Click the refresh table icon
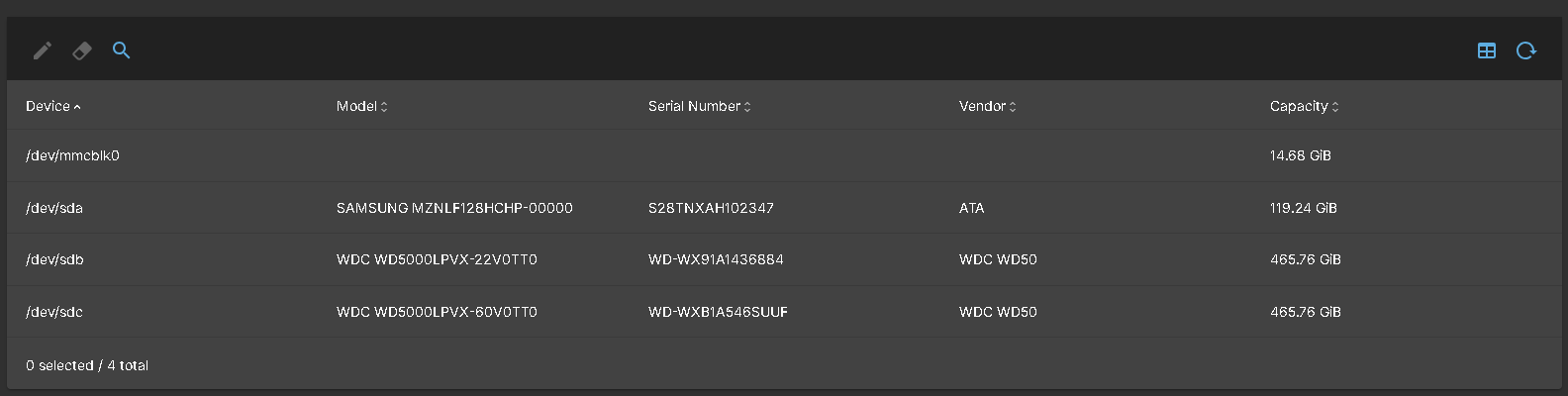The width and height of the screenshot is (1568, 396). pyautogui.click(x=1525, y=50)
